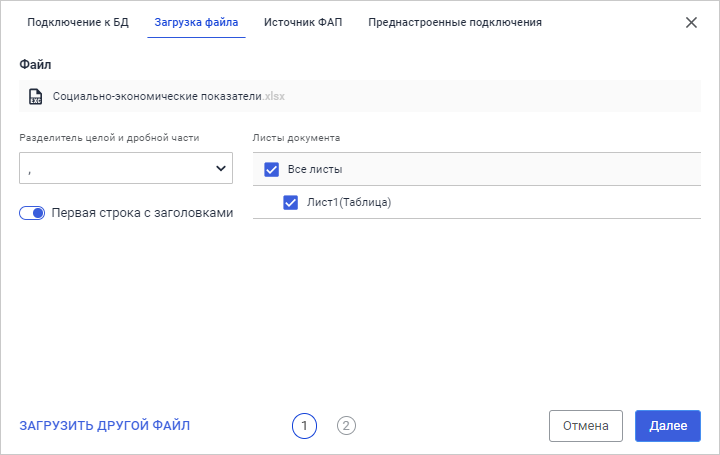Disable 'Первая строка с заголовками' switch

[x=32, y=213]
